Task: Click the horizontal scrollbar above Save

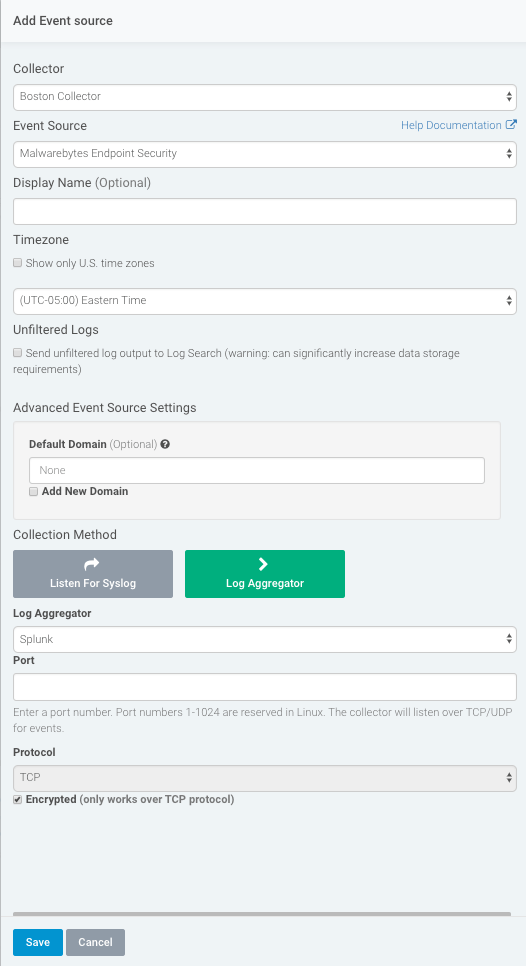Action: pyautogui.click(x=262, y=914)
